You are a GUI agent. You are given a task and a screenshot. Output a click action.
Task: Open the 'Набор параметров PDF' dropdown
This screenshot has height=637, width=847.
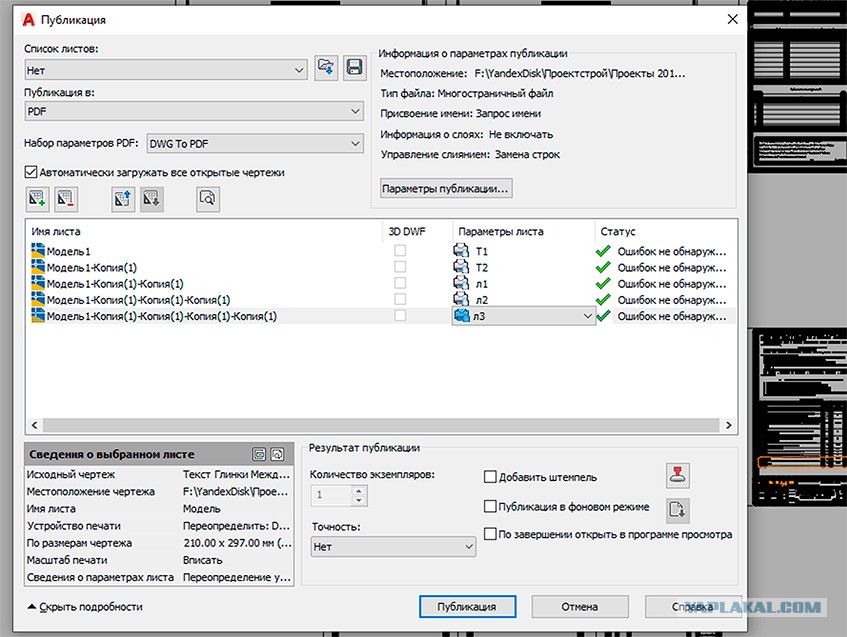point(255,144)
